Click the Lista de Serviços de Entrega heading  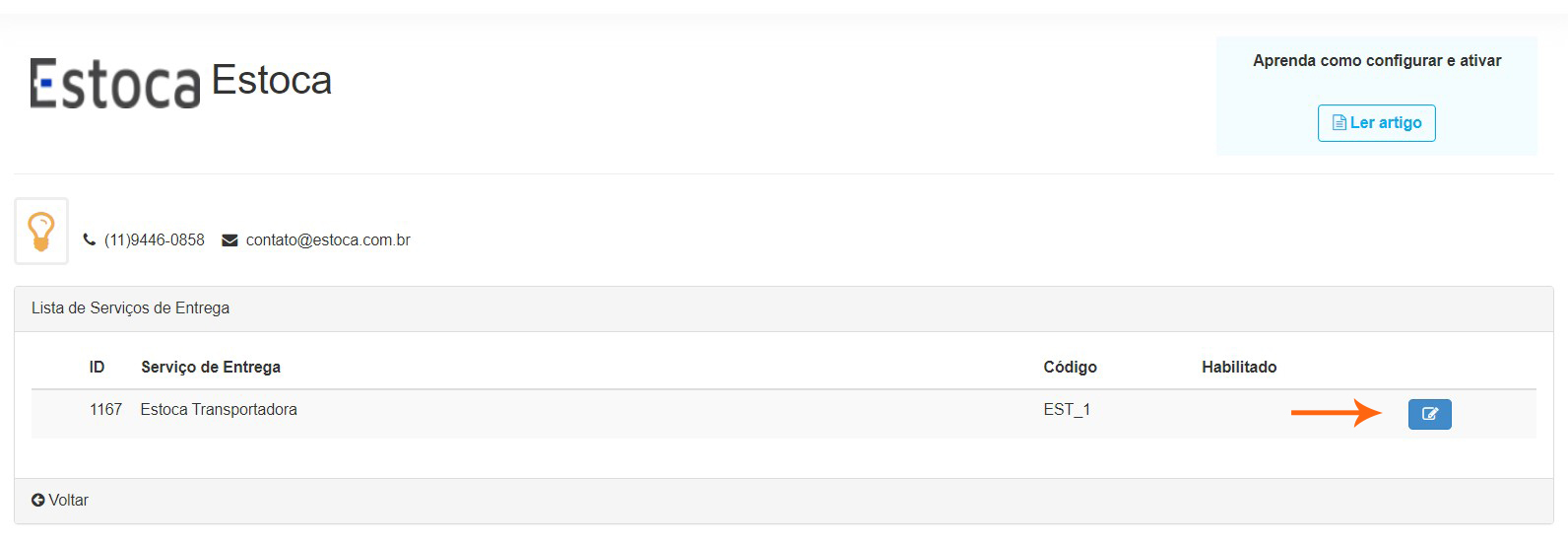point(130,308)
